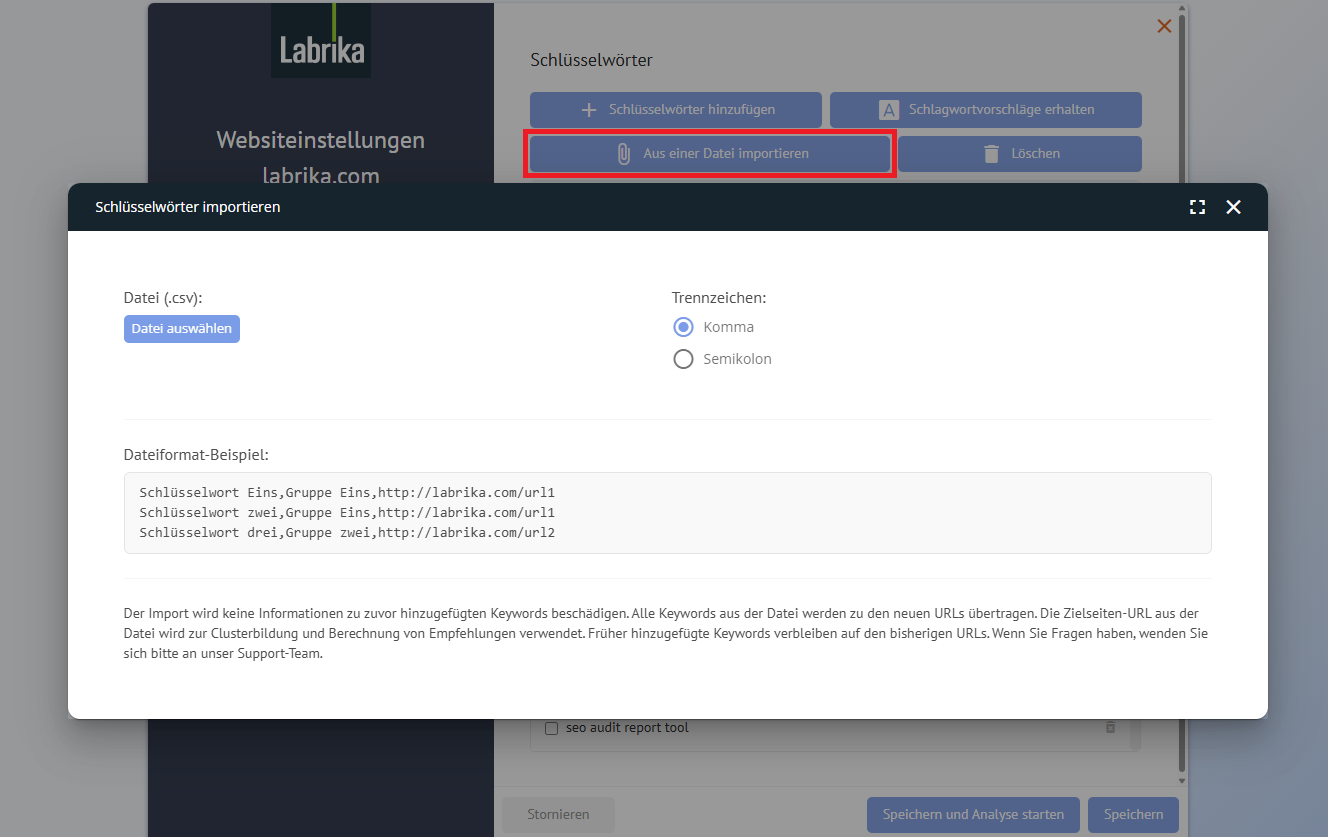Click Aus einer Datei importieren button
Viewport: 1328px width, 837px height.
(710, 154)
